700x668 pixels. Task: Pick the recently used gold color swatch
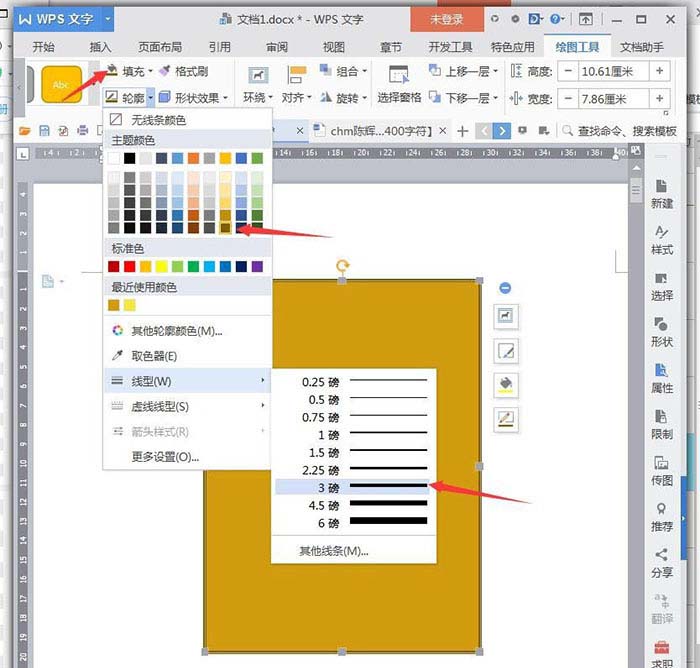[x=114, y=305]
